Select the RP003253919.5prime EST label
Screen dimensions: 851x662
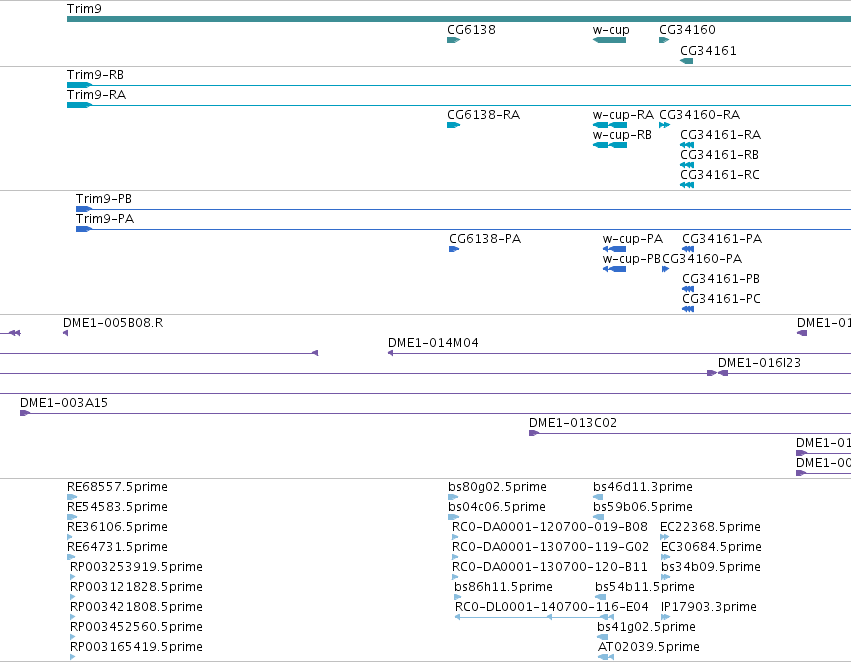[x=136, y=568]
